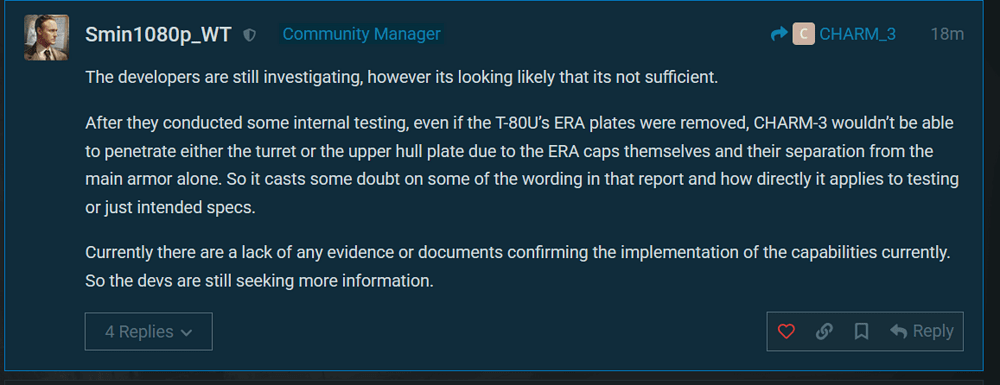Open the Smin1080p_WT username link
This screenshot has width=1000, height=385.
(x=158, y=35)
